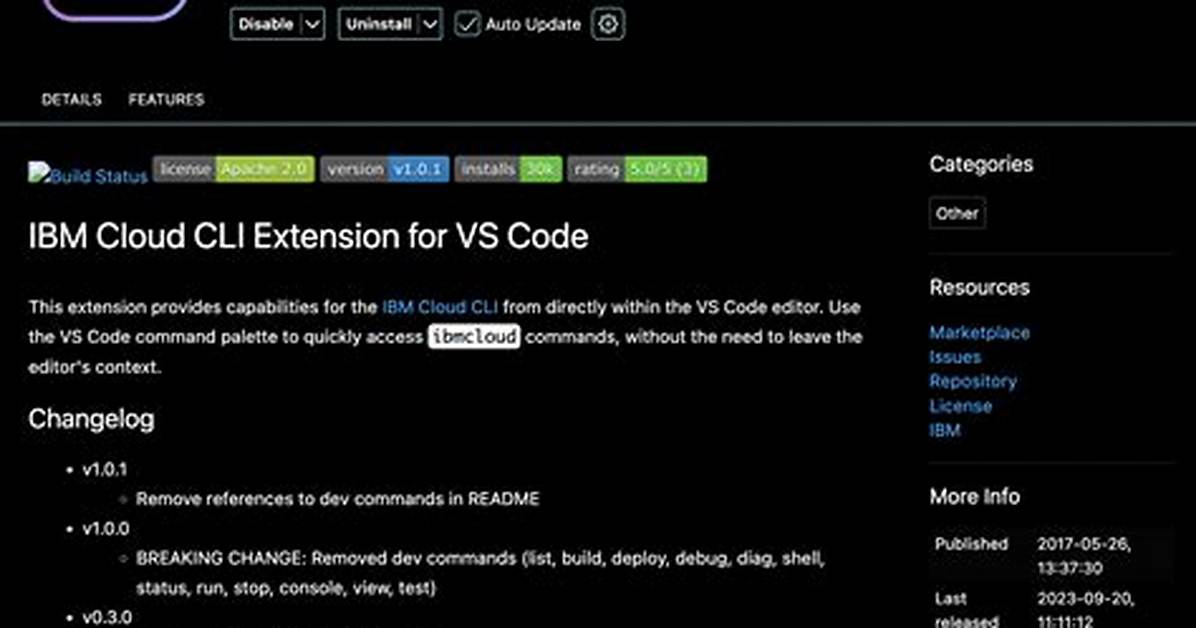Click the IBM Cloud CLI Extension title
The width and height of the screenshot is (1196, 628).
click(x=308, y=236)
